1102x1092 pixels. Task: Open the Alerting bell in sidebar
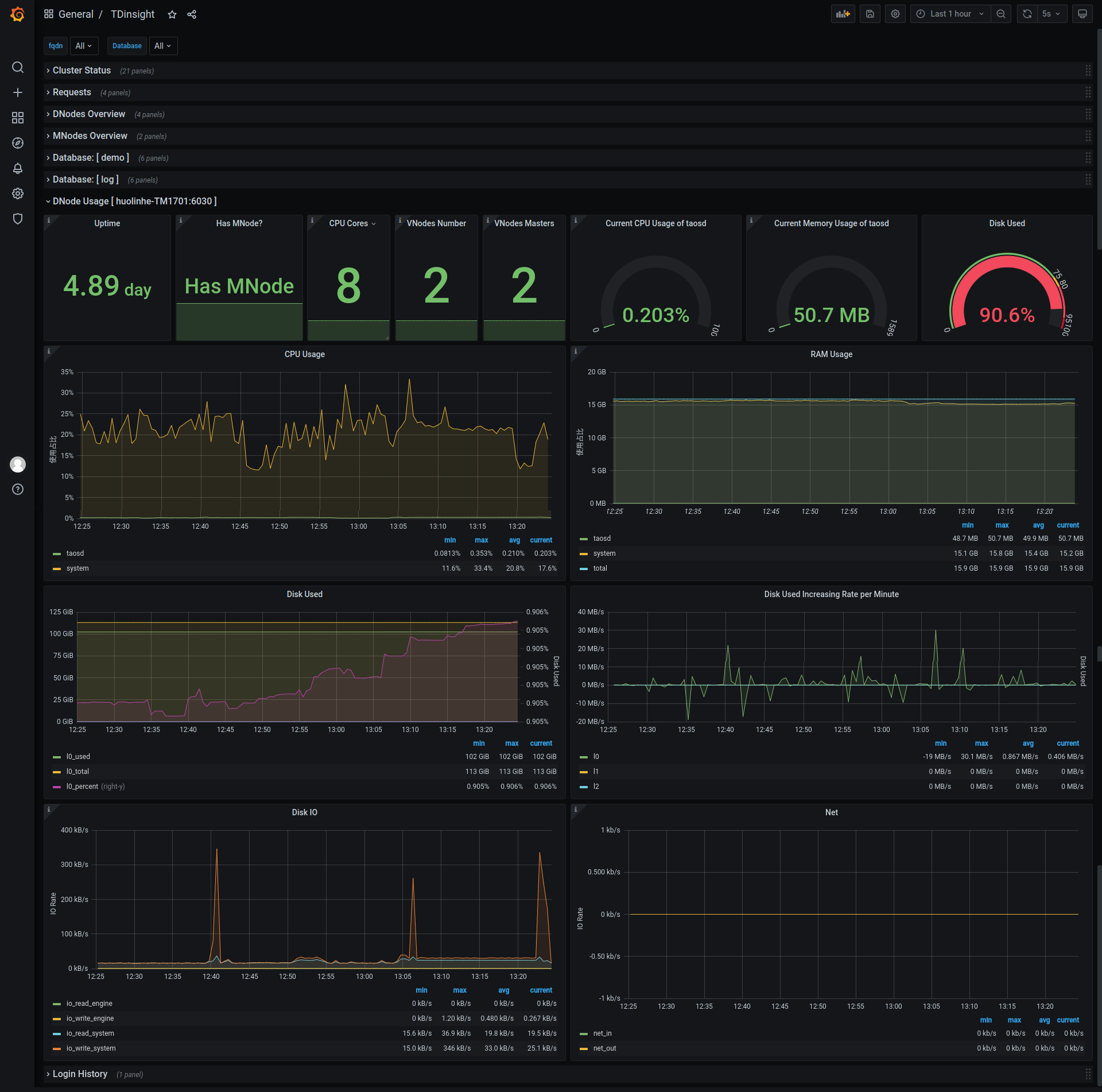18,168
